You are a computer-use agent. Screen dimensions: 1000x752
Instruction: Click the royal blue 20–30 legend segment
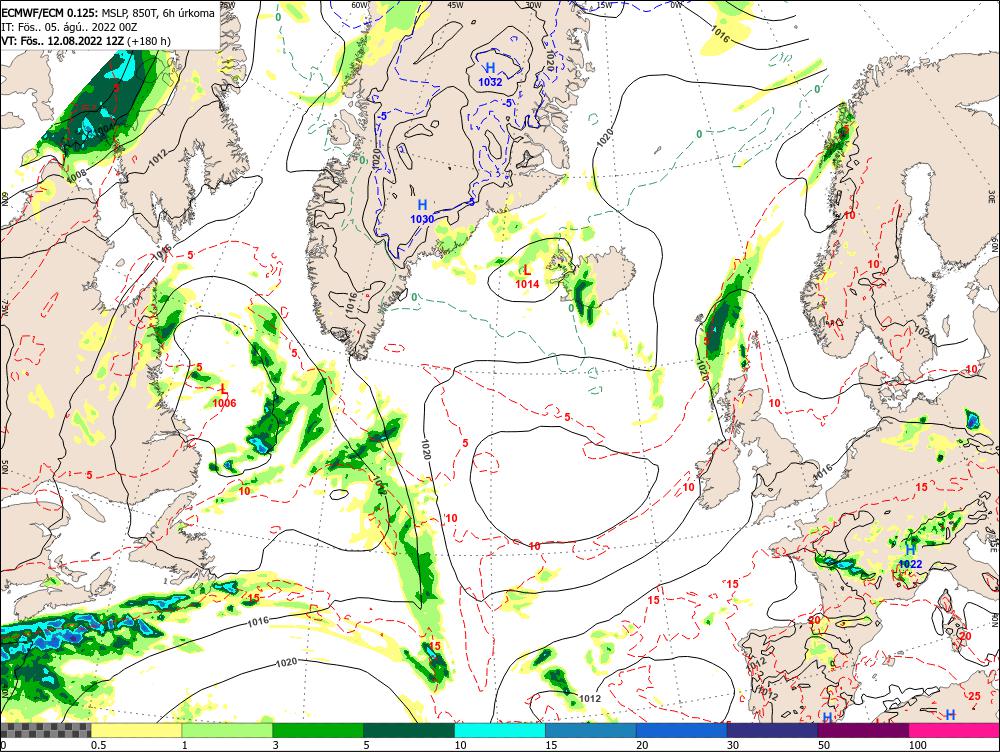(682, 730)
